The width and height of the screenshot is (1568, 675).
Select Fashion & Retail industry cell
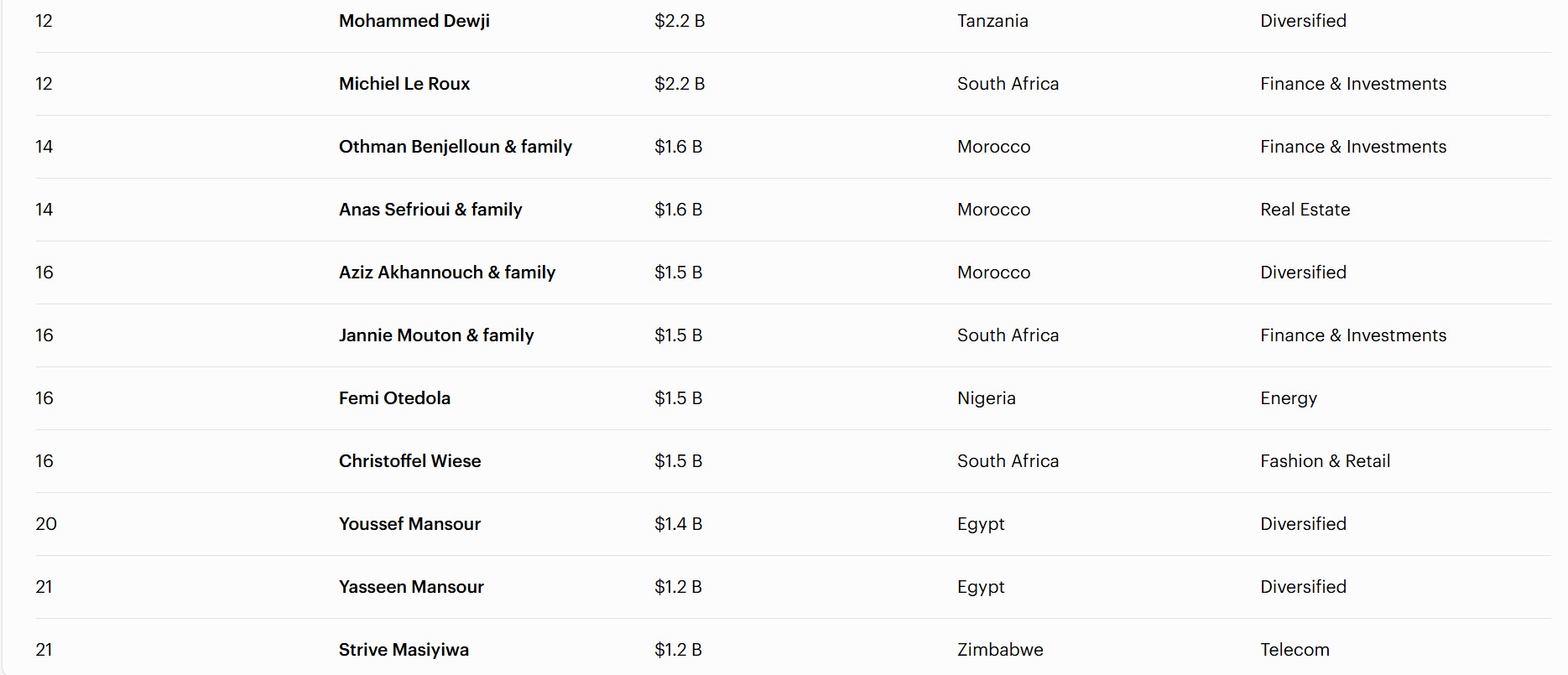(1326, 461)
